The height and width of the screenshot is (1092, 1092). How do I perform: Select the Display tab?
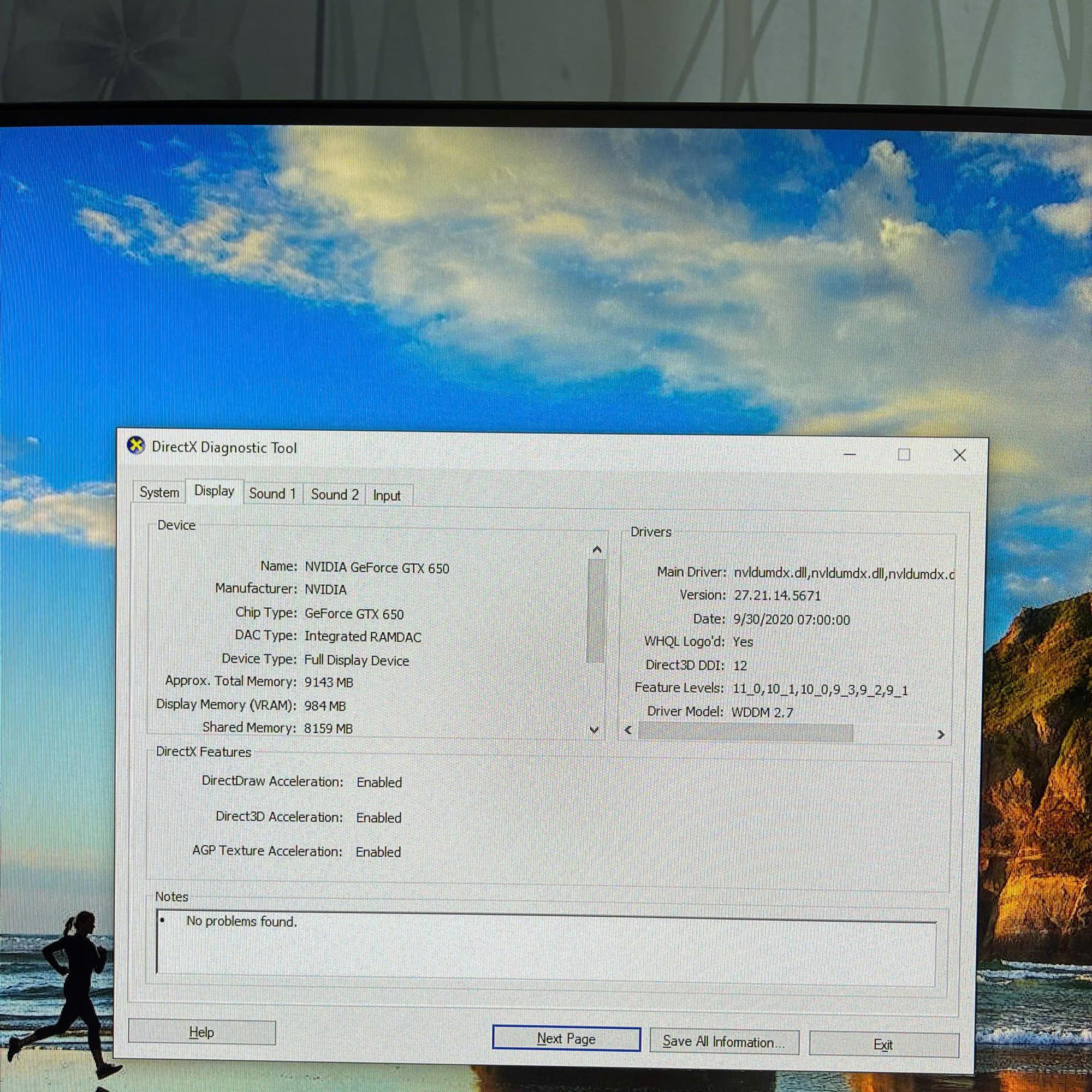pyautogui.click(x=214, y=491)
